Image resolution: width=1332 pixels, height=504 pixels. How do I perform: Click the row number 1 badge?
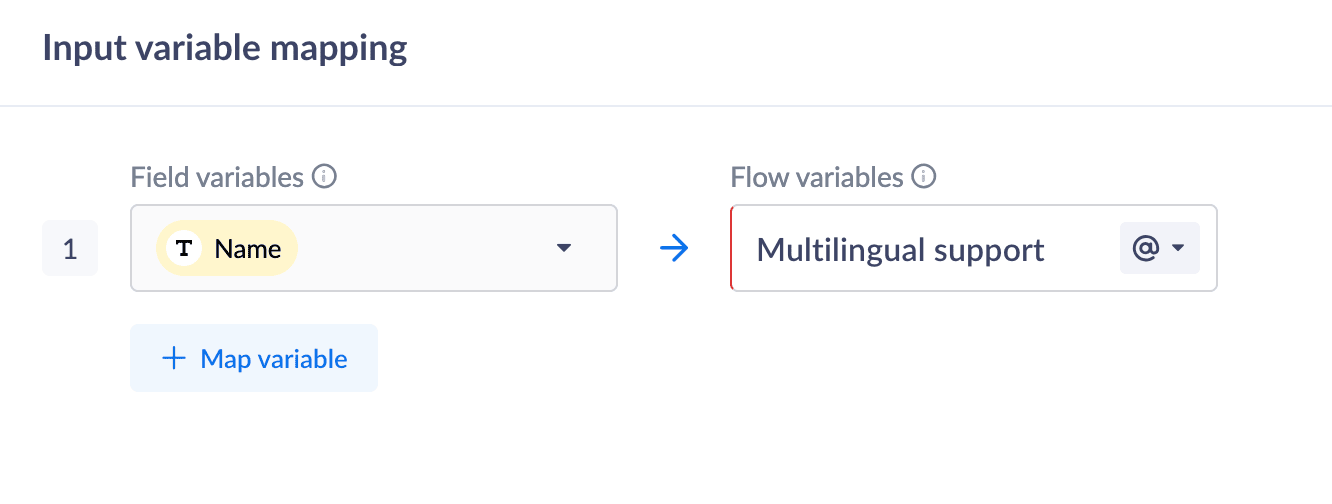[70, 249]
